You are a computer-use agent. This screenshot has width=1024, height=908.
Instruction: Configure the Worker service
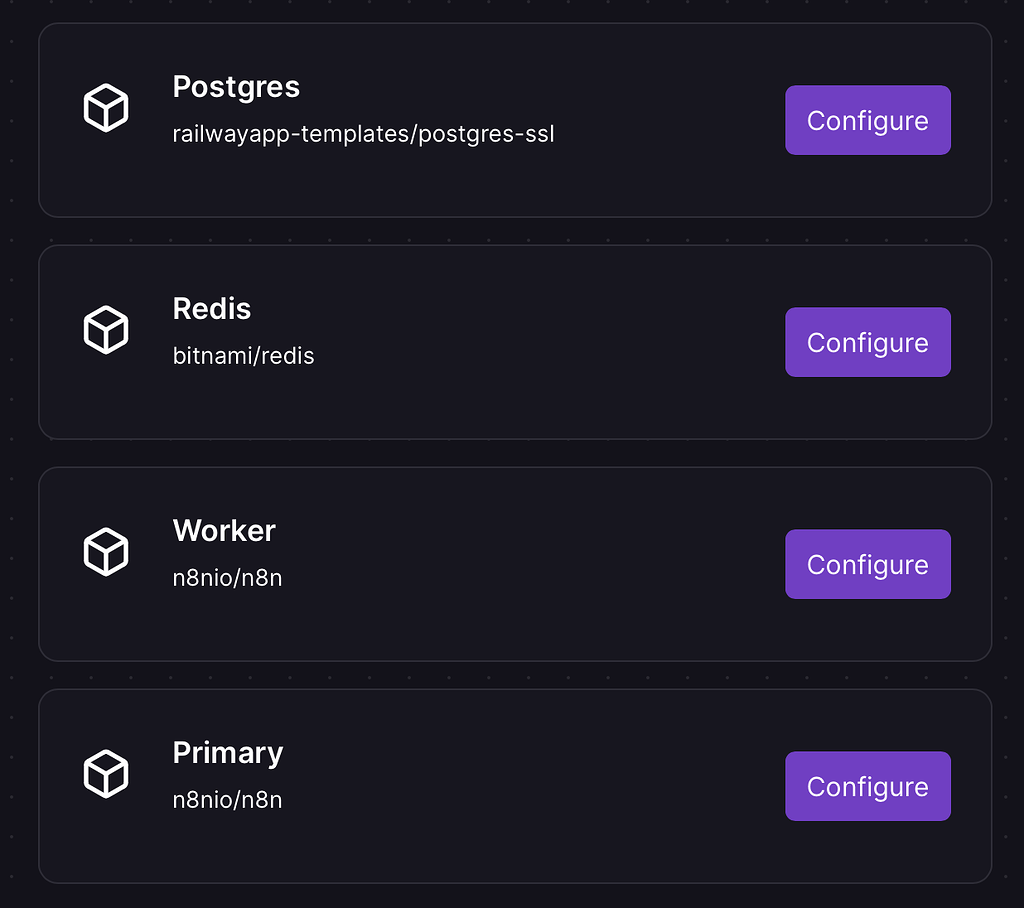pos(868,564)
